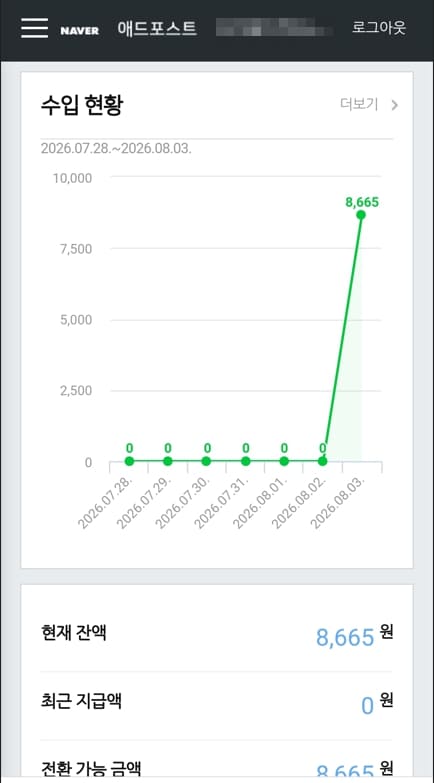Select the 2026.08.01 chart data point

pyautogui.click(x=284, y=461)
